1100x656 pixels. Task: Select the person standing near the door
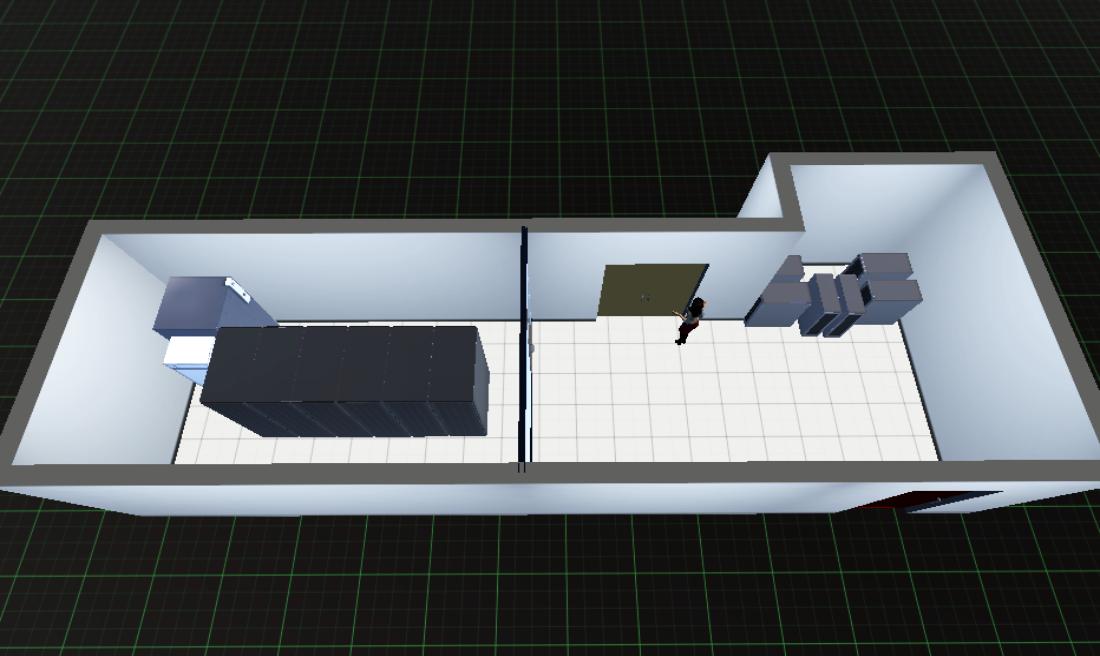(689, 320)
